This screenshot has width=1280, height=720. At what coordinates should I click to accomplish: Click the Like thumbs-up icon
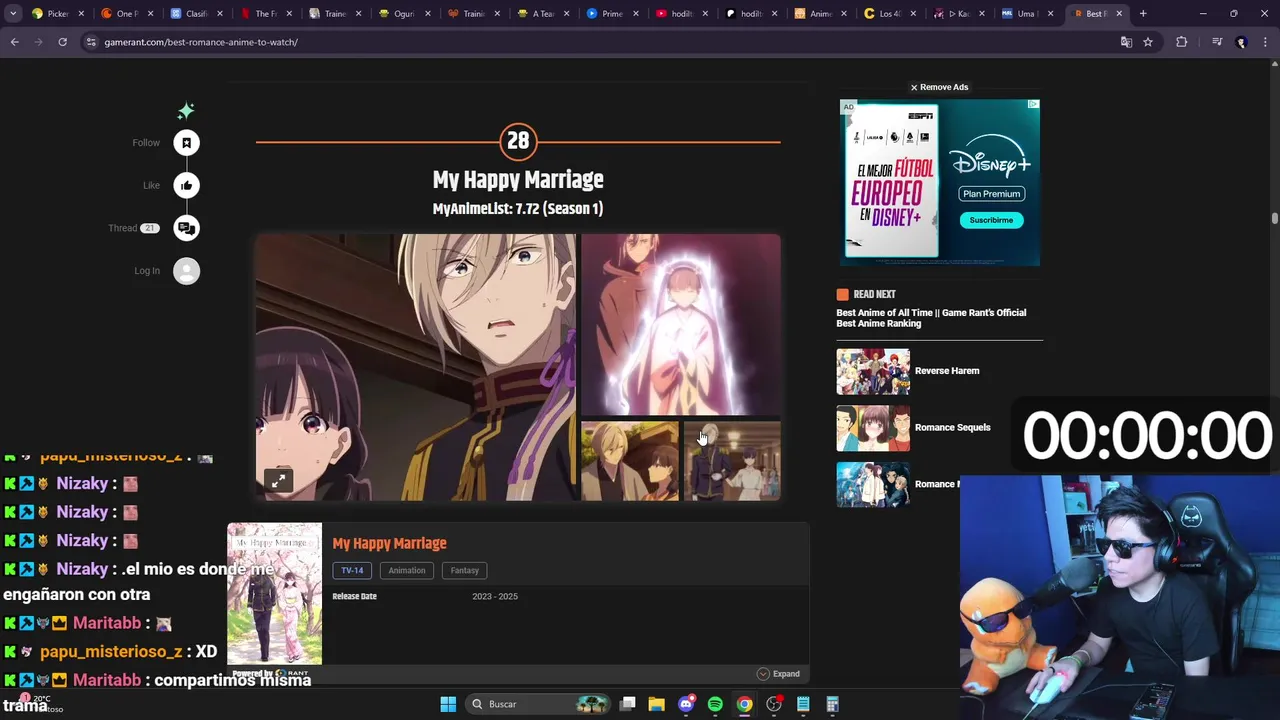tap(186, 185)
